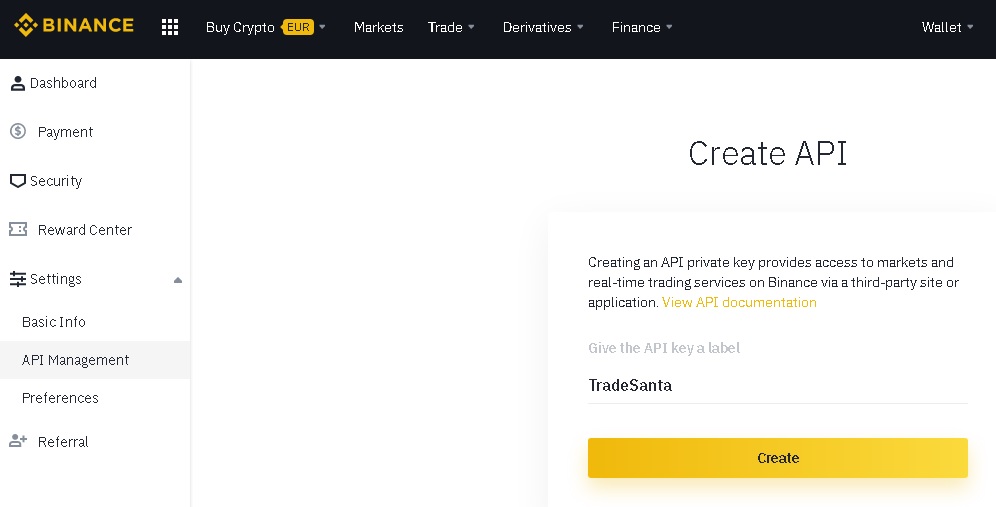Click the EUR currency badge
Image resolution: width=996 pixels, height=507 pixels.
pyautogui.click(x=297, y=27)
